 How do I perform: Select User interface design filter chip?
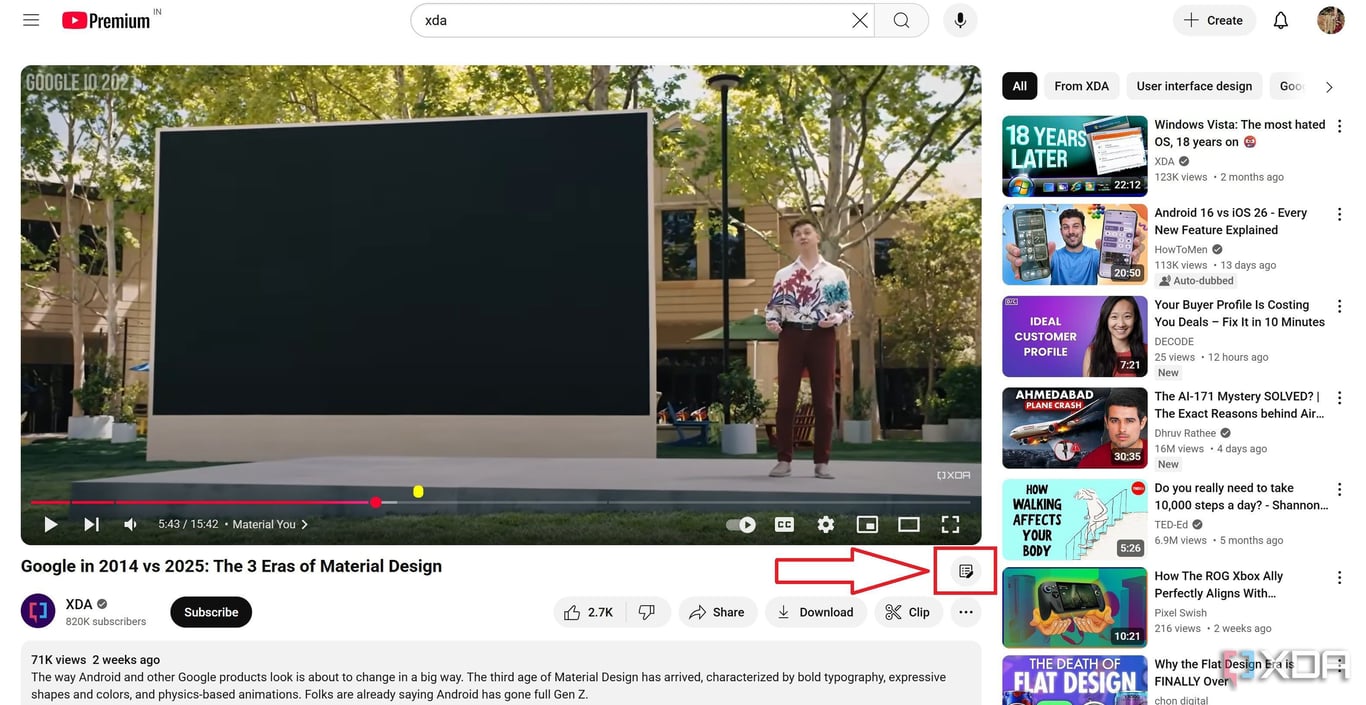pos(1194,86)
